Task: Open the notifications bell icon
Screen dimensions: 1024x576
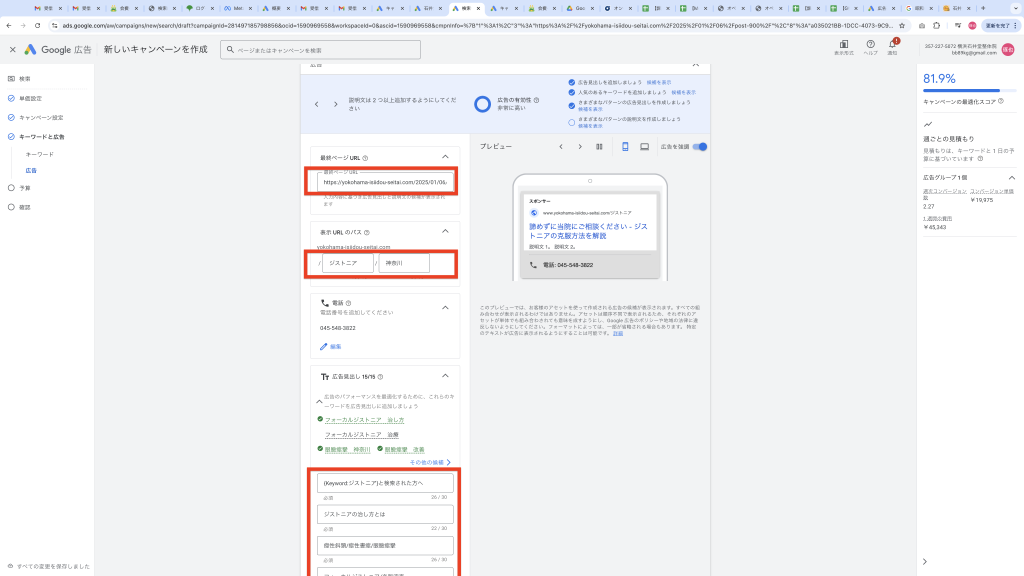Action: tap(892, 45)
